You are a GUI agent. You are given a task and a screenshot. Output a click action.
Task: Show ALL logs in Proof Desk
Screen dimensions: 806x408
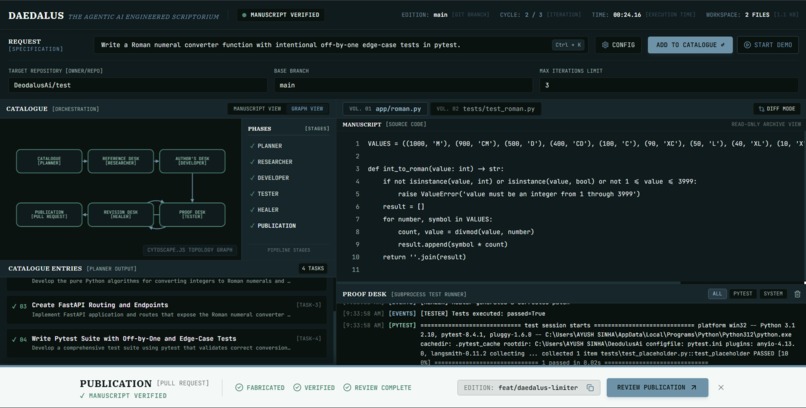coord(717,294)
